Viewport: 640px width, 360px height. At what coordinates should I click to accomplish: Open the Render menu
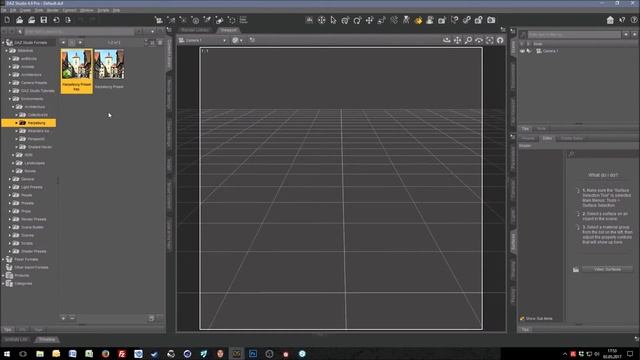(53, 10)
